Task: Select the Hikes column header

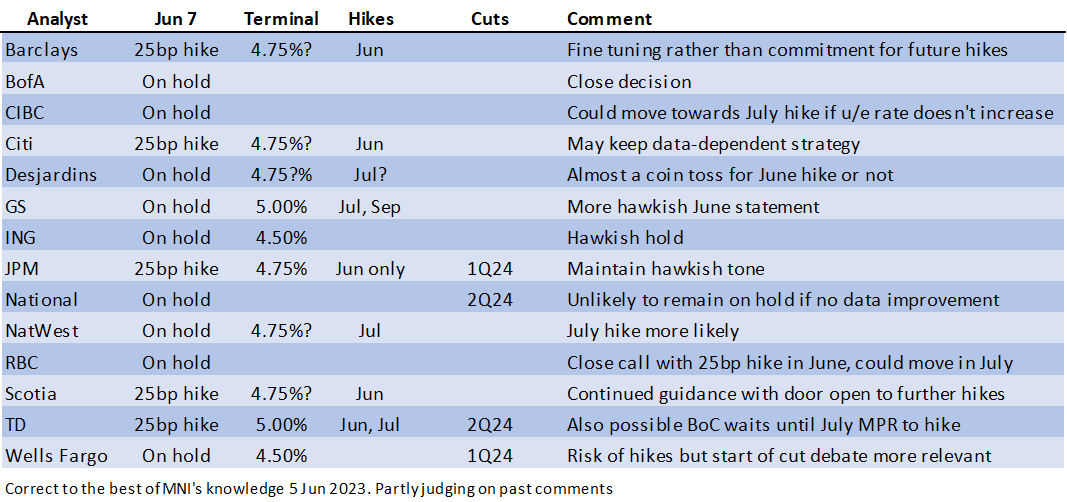Action: point(371,19)
